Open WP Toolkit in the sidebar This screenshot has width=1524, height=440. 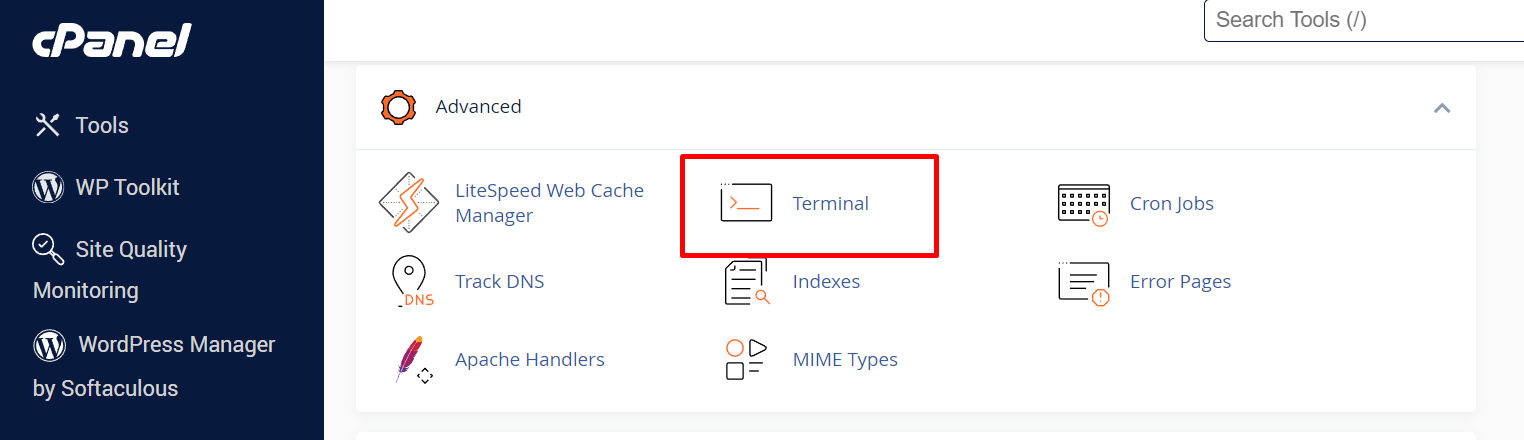106,187
